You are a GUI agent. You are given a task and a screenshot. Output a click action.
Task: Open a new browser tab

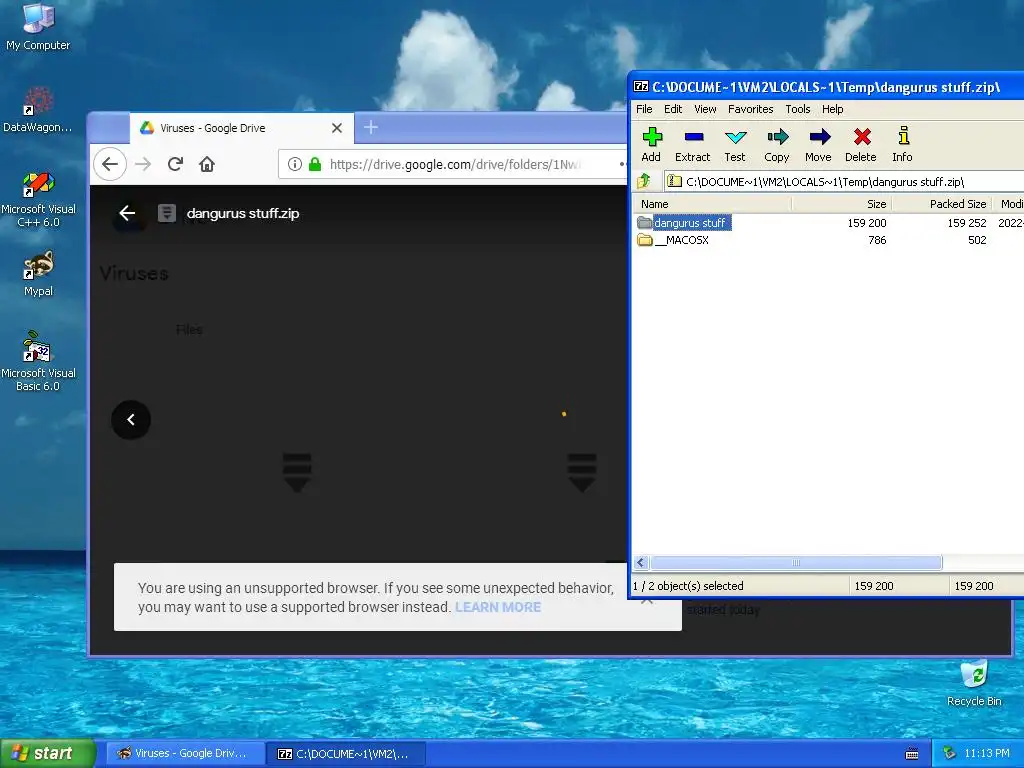(371, 127)
